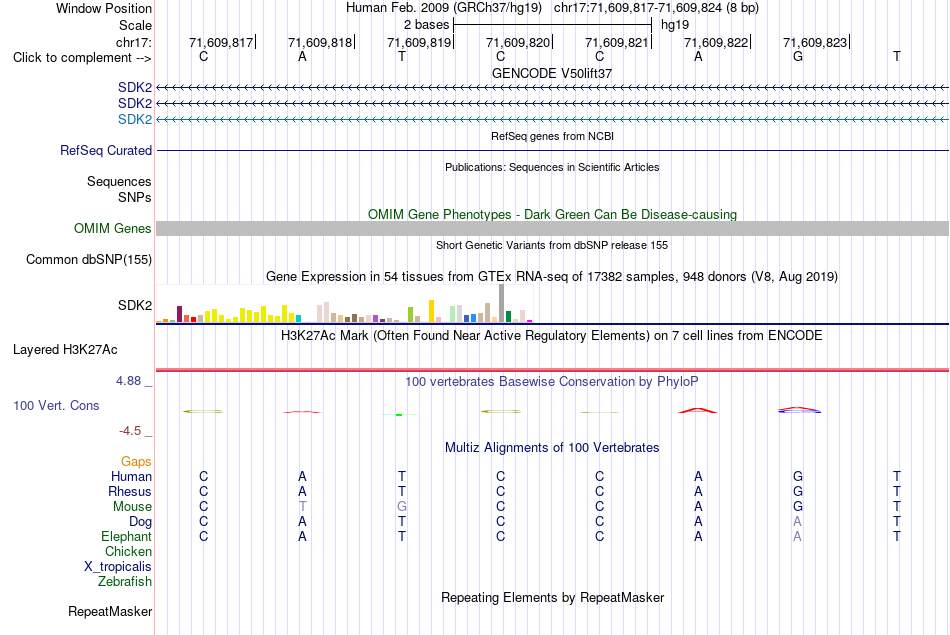
Task: Click the faded T in the Mouse row
Action: pos(302,507)
